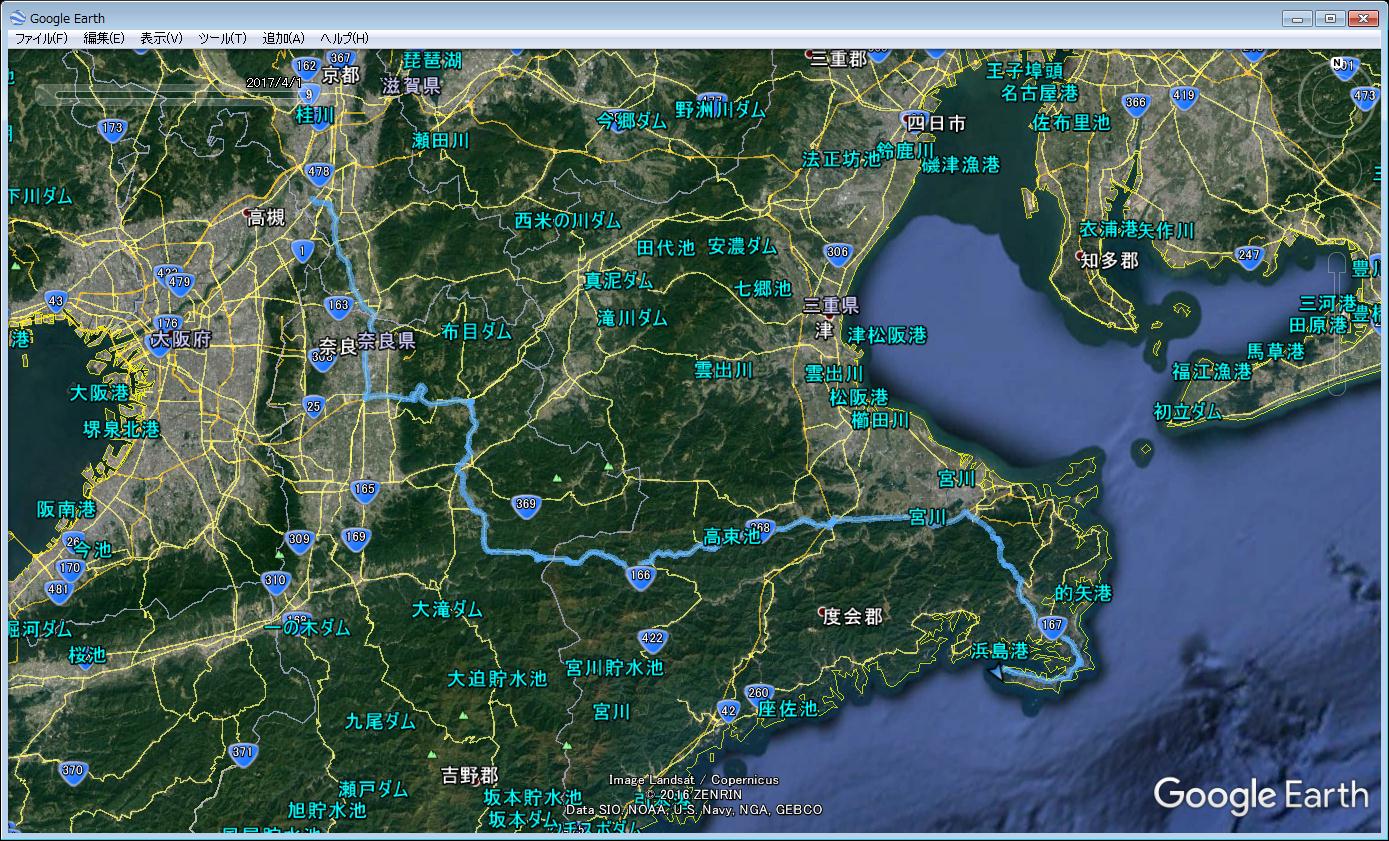The height and width of the screenshot is (841, 1389).
Task: Click the track endpoint arrow near 浜島港
Action: pyautogui.click(x=996, y=673)
